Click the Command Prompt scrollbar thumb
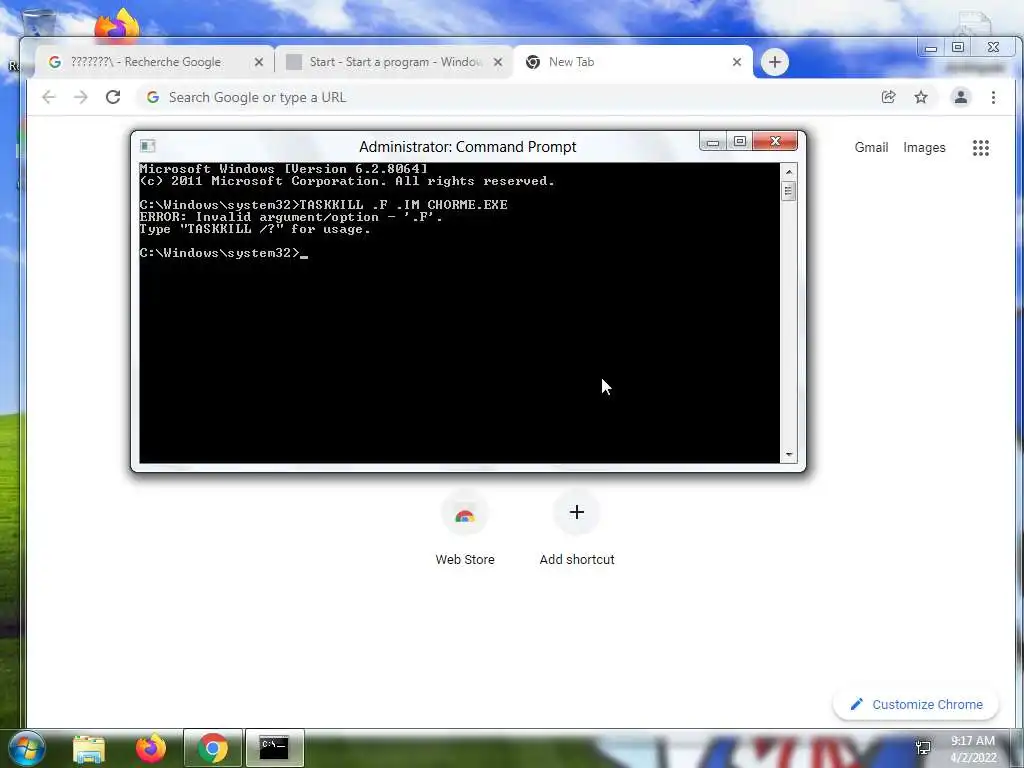The width and height of the screenshot is (1024, 768). pos(789,191)
